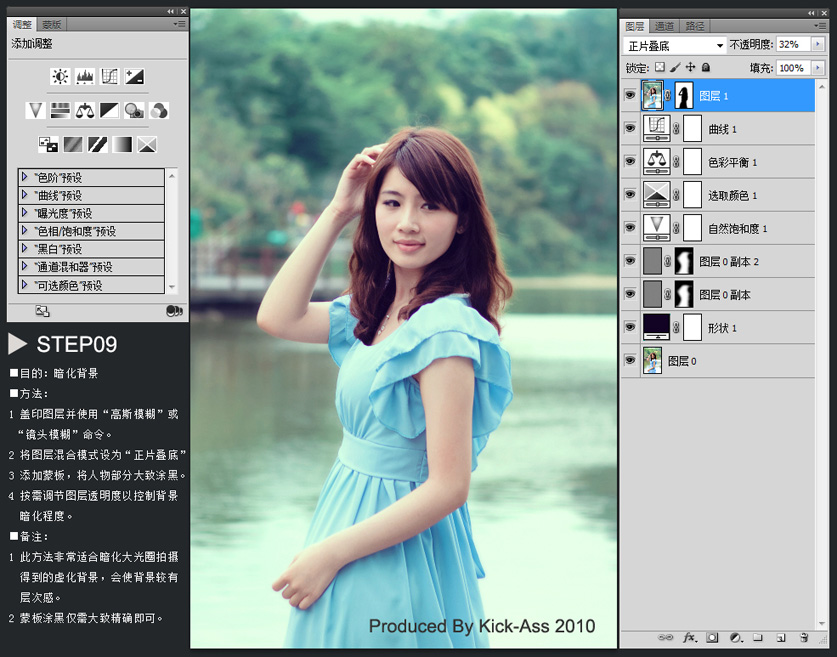Lock layer position

(x=690, y=67)
